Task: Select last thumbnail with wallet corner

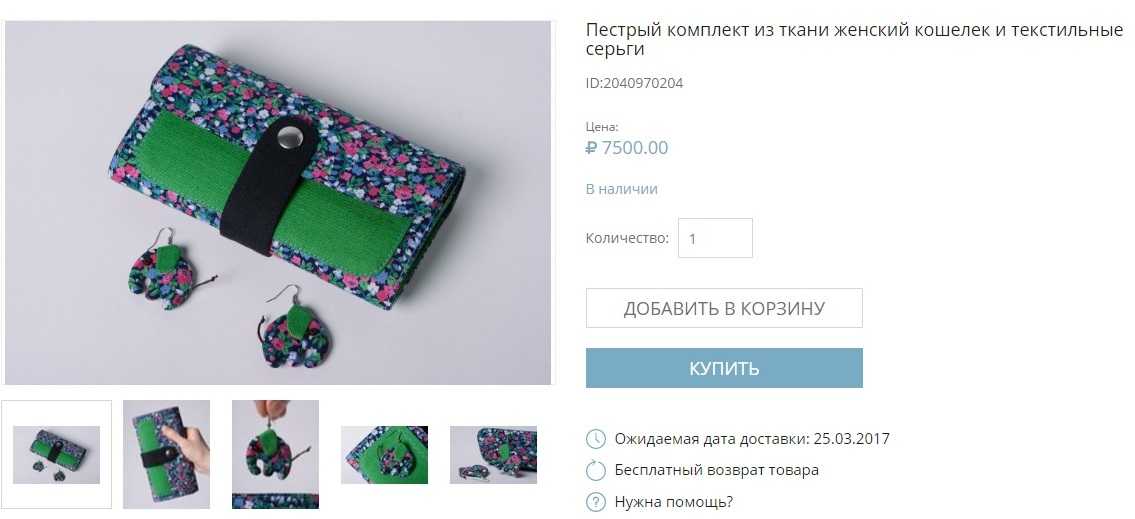Action: (494, 455)
